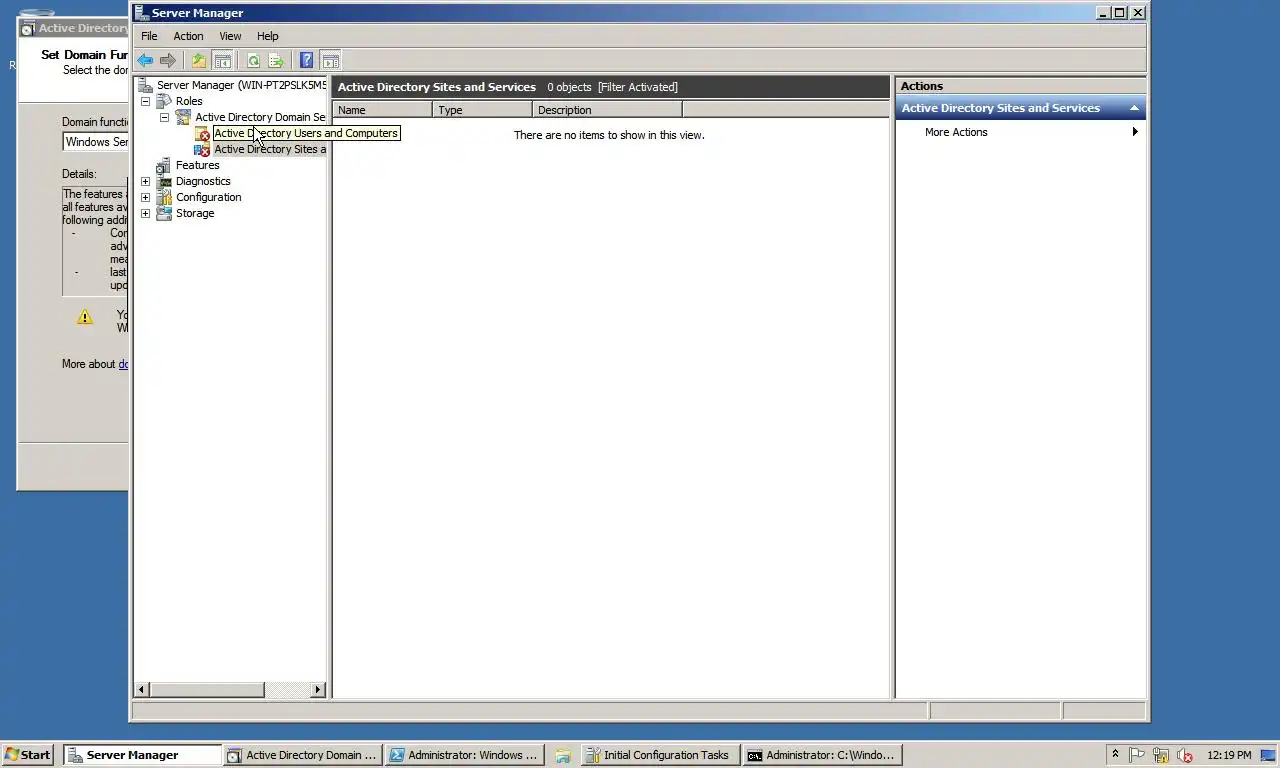The height and width of the screenshot is (768, 1280).
Task: Switch to Active Directory Domain taskbar window
Action: (303, 755)
